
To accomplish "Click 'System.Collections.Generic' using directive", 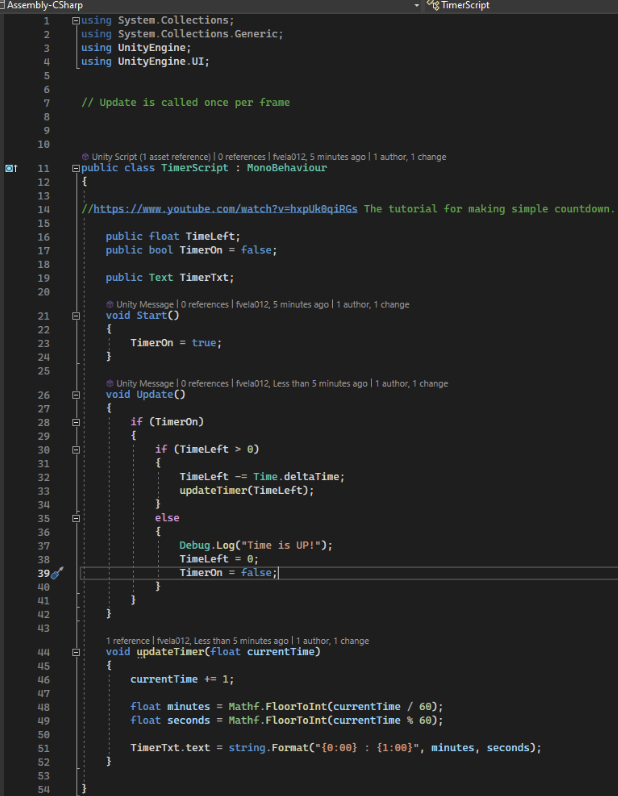I will (x=198, y=35).
